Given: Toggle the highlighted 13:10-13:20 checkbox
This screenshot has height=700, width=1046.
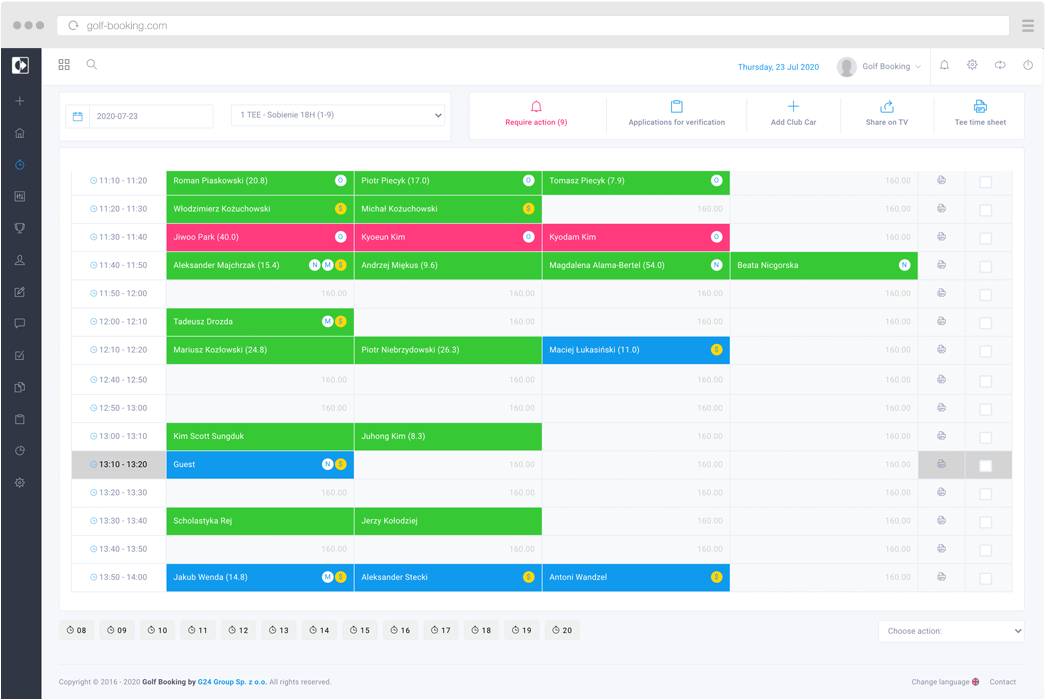Looking at the screenshot, I should point(985,464).
